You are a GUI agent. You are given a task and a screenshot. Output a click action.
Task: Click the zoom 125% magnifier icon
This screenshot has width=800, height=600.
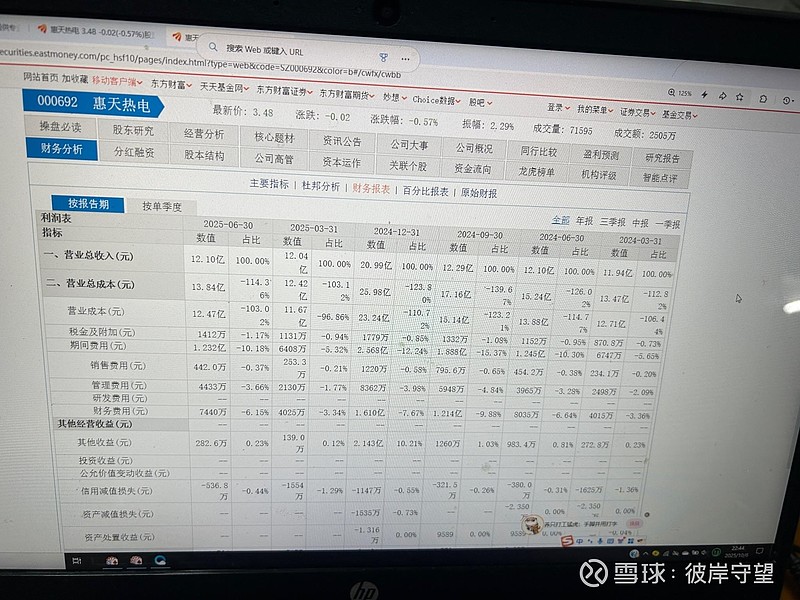click(x=672, y=92)
